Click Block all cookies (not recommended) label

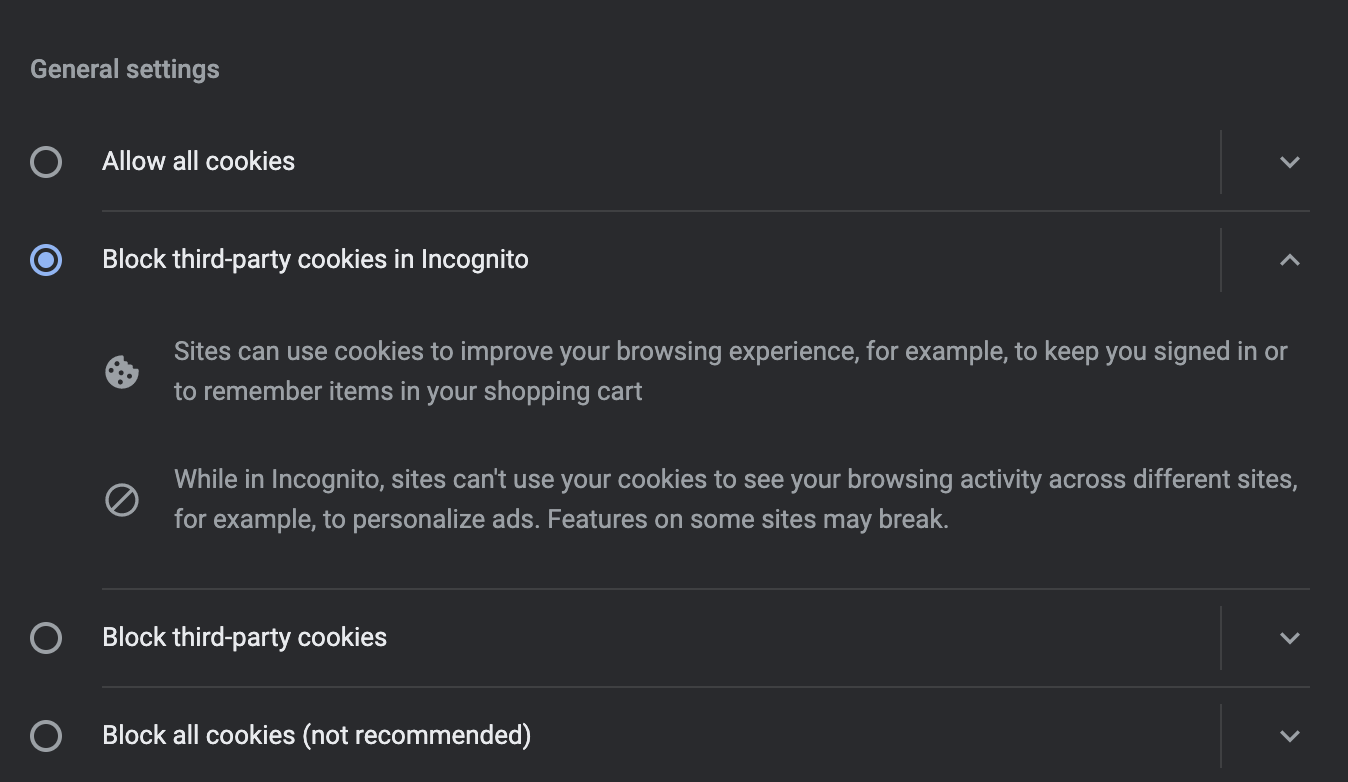point(316,736)
